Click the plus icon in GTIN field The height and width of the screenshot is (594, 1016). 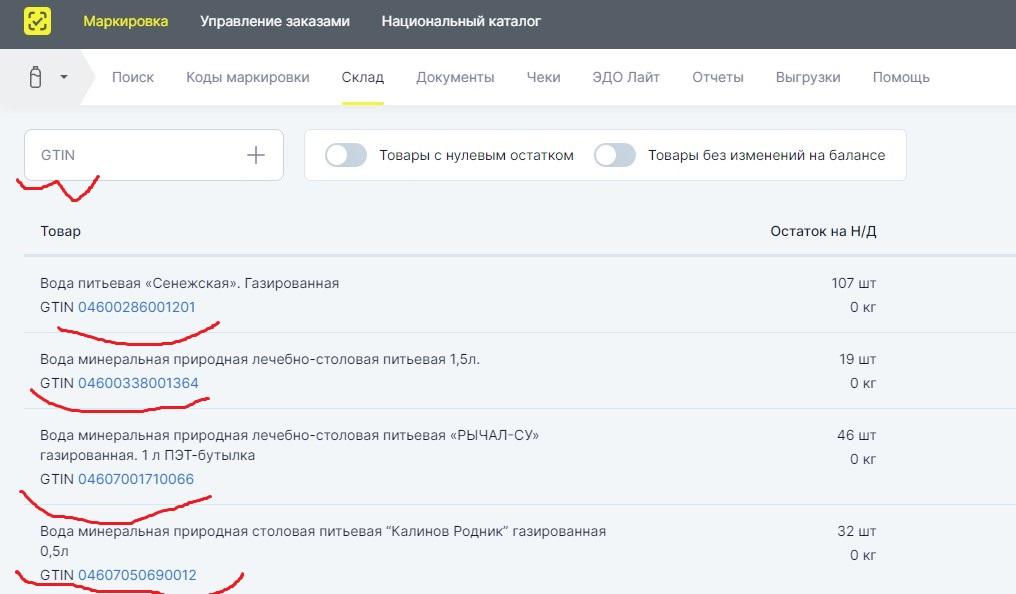(x=256, y=155)
